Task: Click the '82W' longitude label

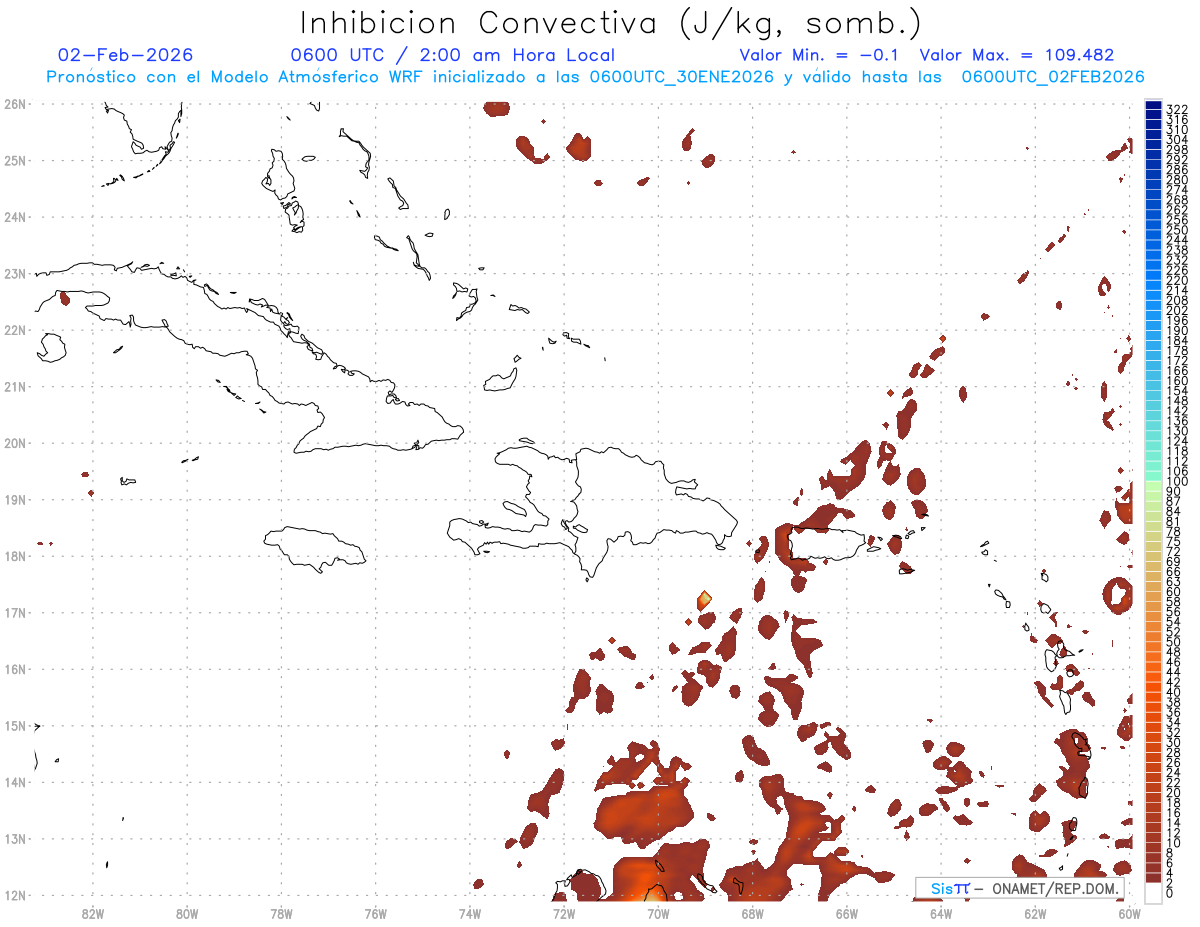Action: click(x=92, y=912)
